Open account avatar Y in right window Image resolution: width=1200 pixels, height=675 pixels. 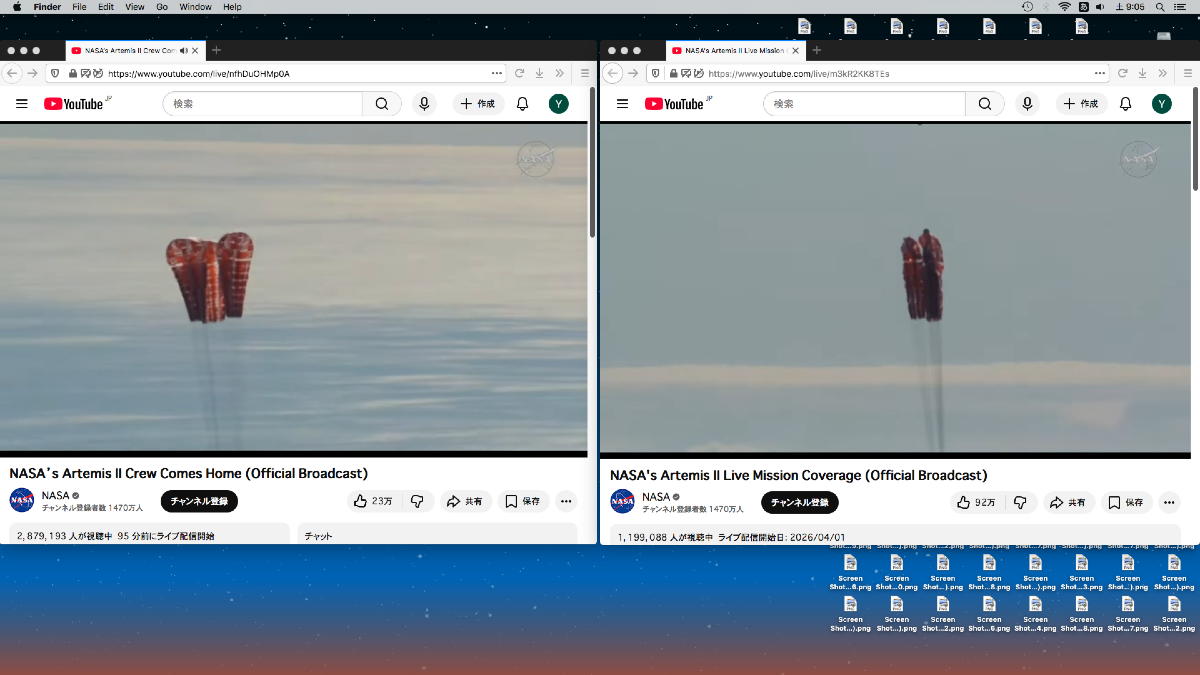click(1162, 104)
